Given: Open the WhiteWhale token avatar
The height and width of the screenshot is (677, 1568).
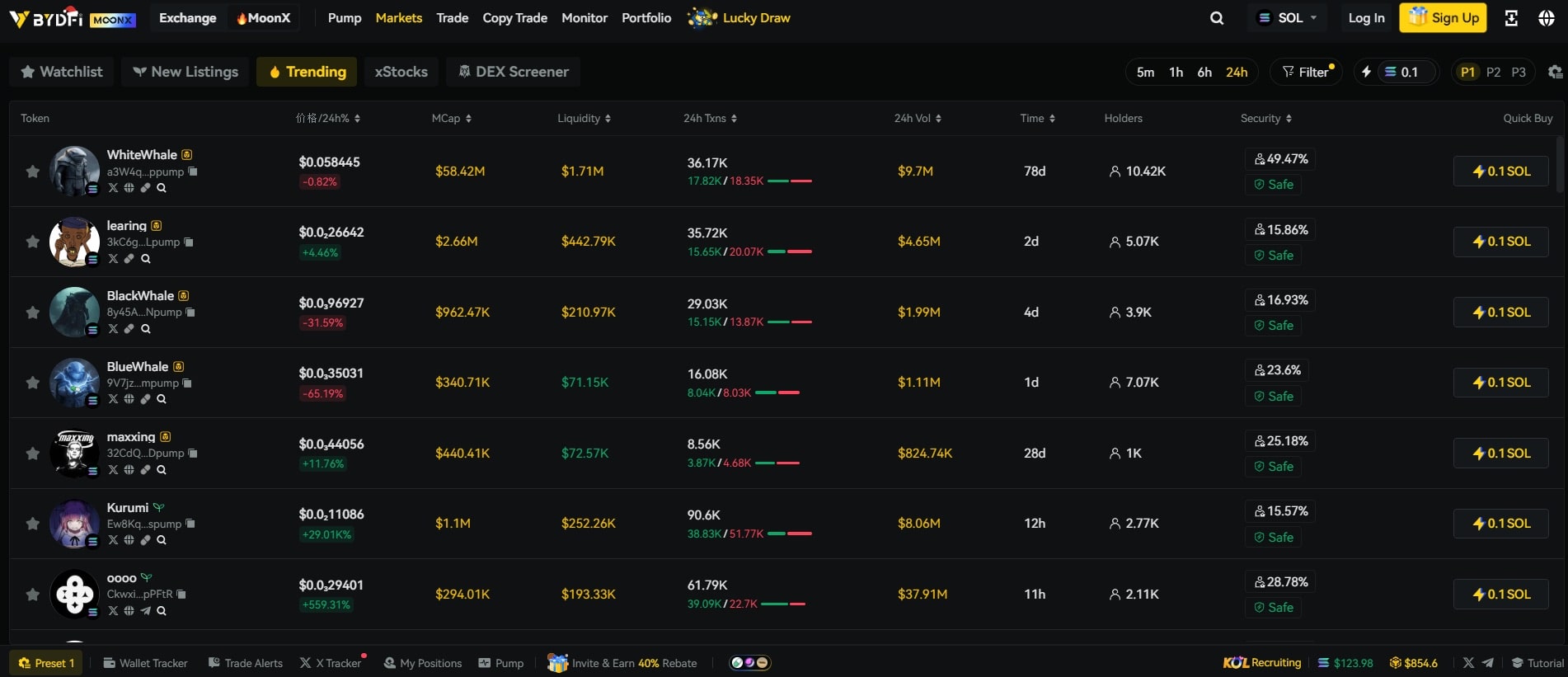Looking at the screenshot, I should [74, 171].
